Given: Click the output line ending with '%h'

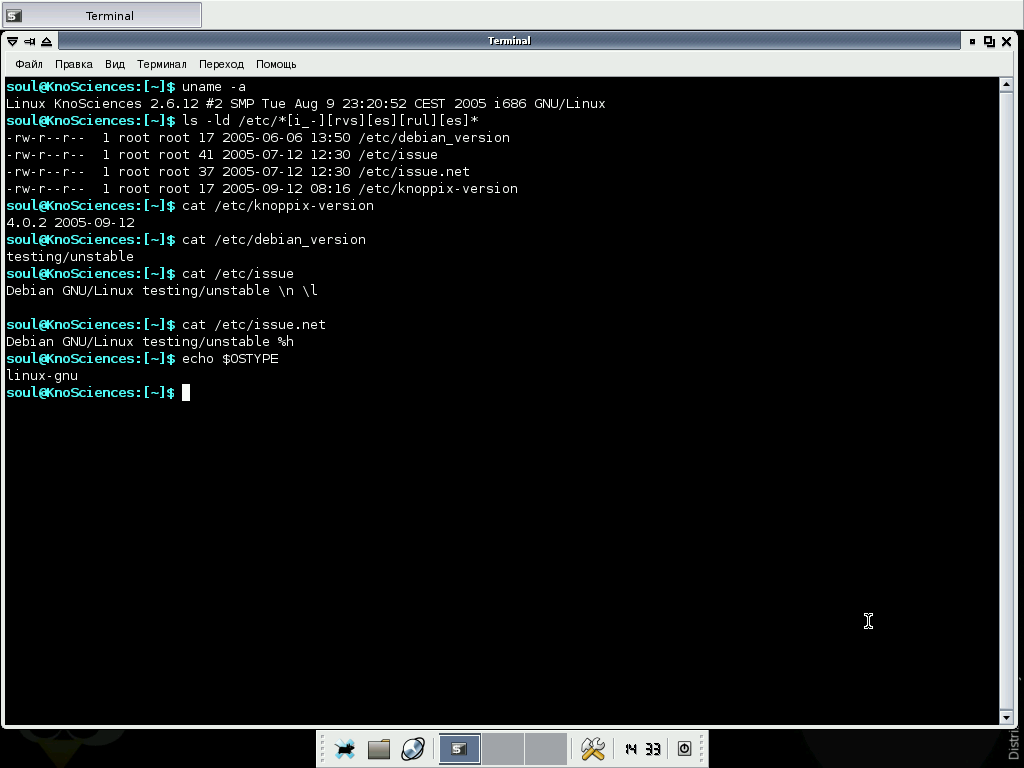Looking at the screenshot, I should pyautogui.click(x=150, y=342).
